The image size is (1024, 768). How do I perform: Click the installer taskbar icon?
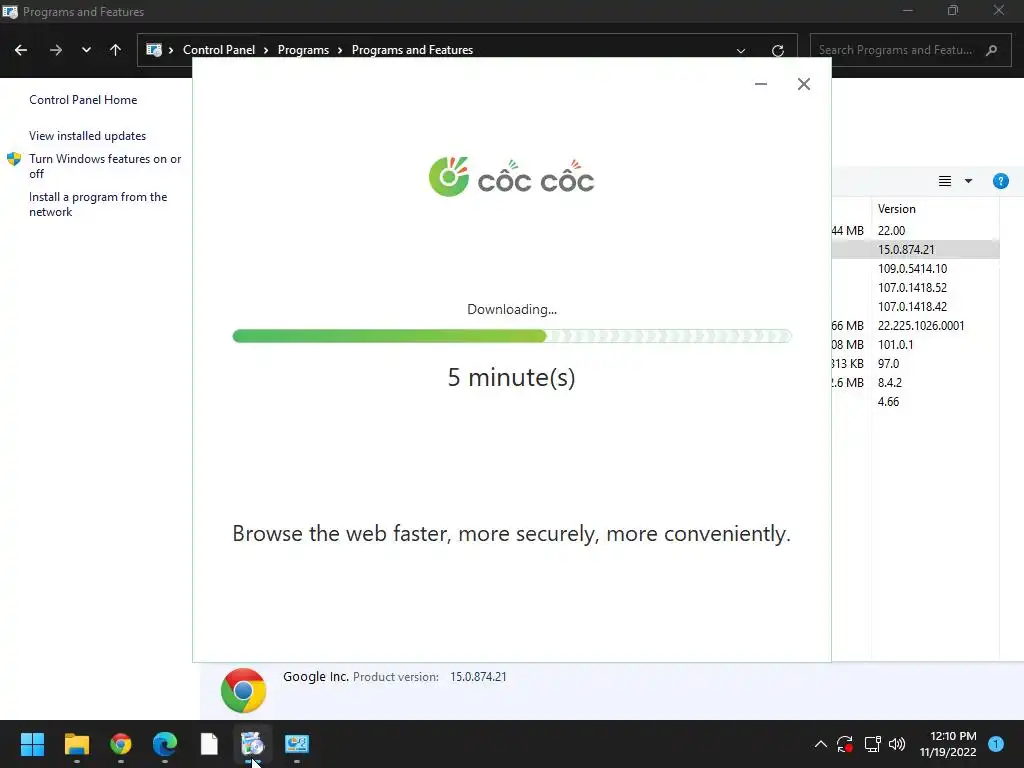[252, 744]
